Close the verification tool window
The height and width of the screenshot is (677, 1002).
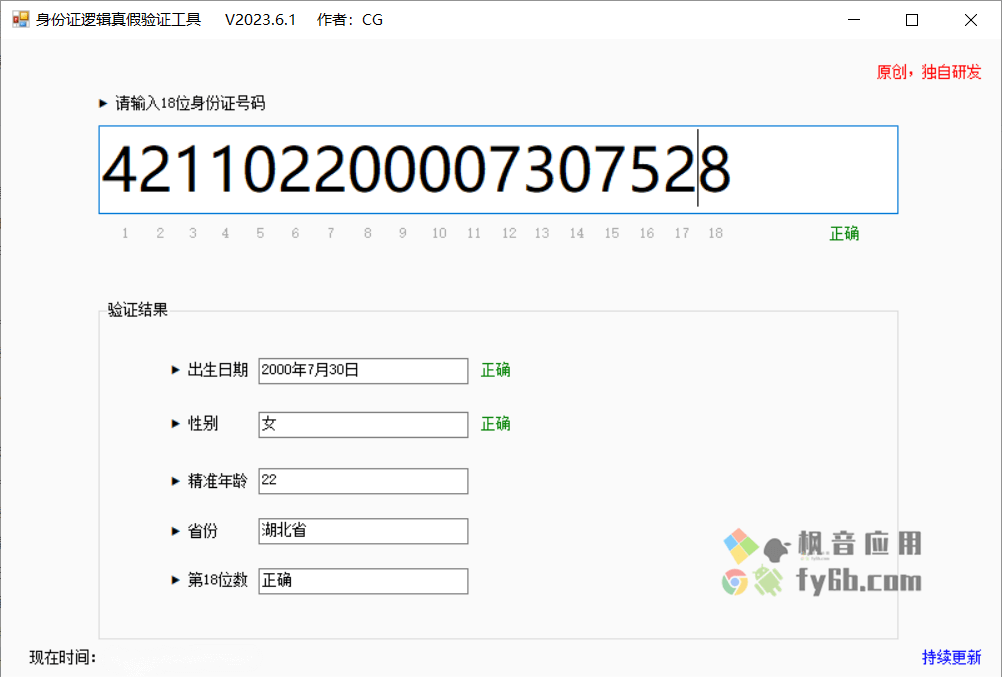(971, 20)
